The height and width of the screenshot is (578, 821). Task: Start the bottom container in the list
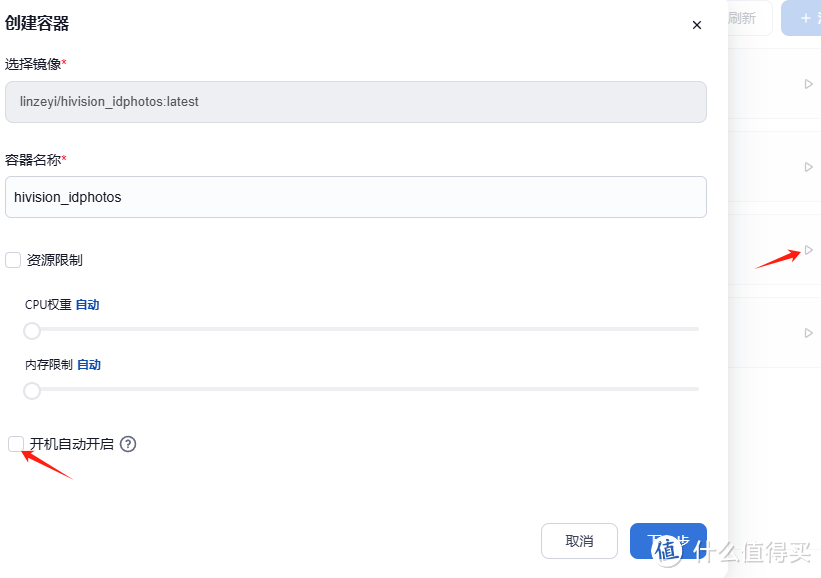808,333
